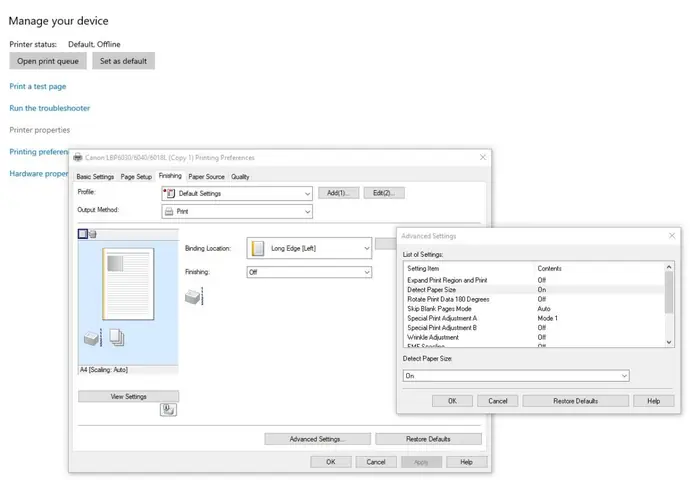
Task: Close the Advanced Settings dialog
Action: [x=672, y=236]
